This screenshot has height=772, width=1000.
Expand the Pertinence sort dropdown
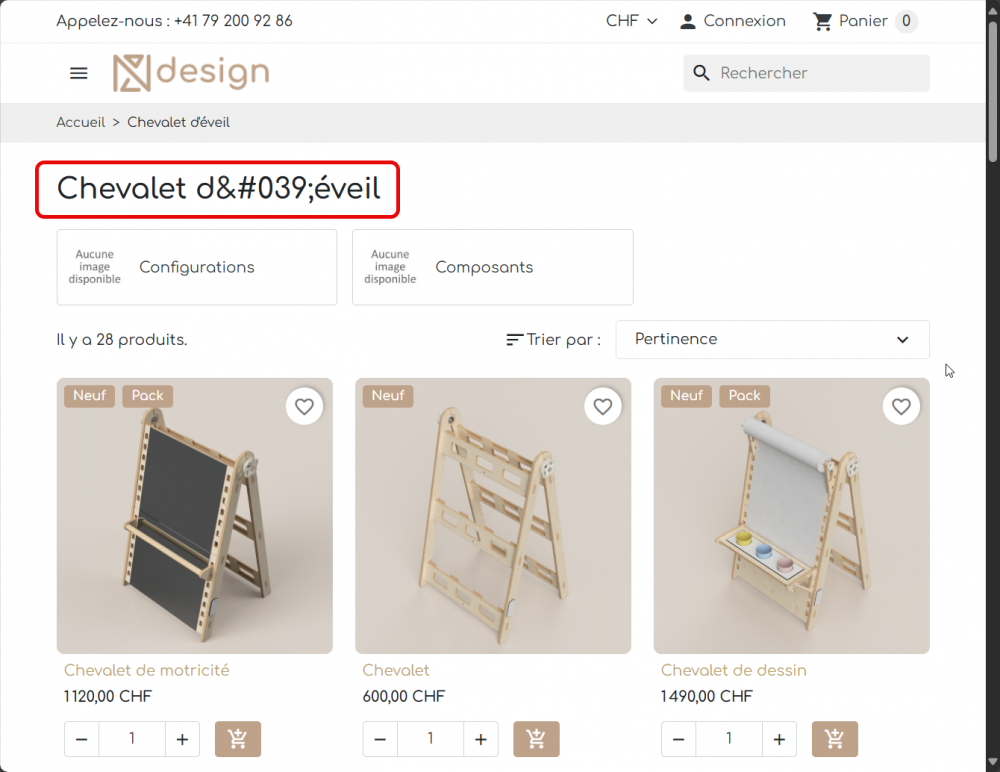pos(772,339)
